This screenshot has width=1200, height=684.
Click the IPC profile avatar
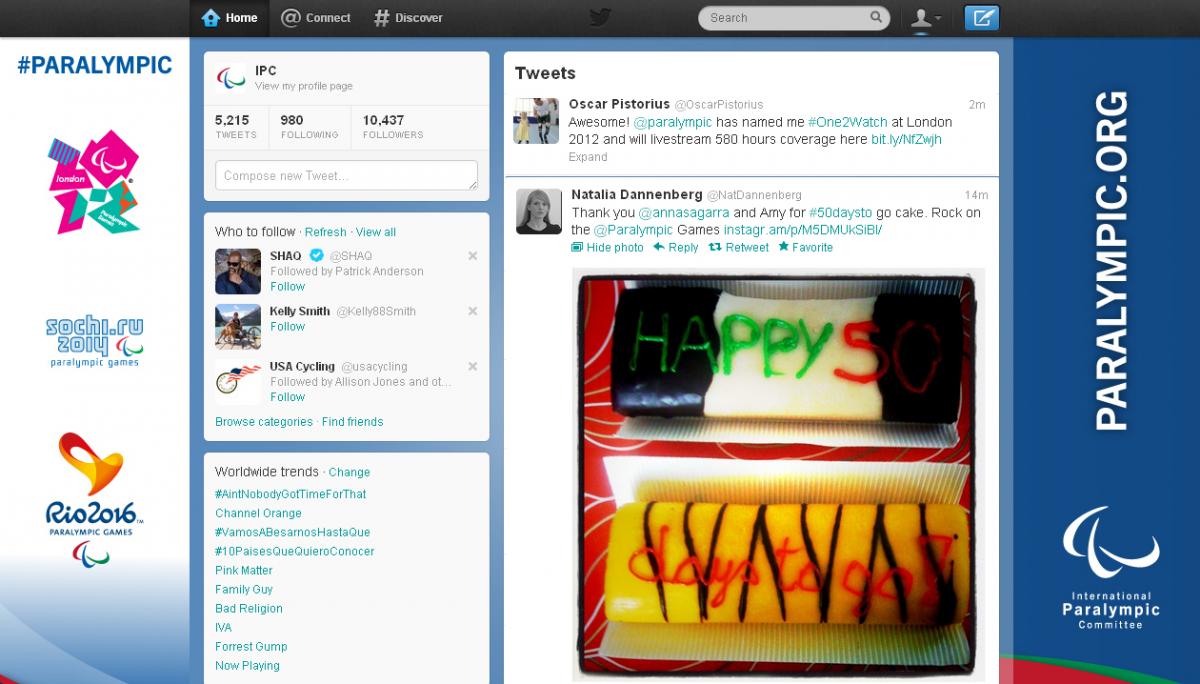(x=232, y=77)
